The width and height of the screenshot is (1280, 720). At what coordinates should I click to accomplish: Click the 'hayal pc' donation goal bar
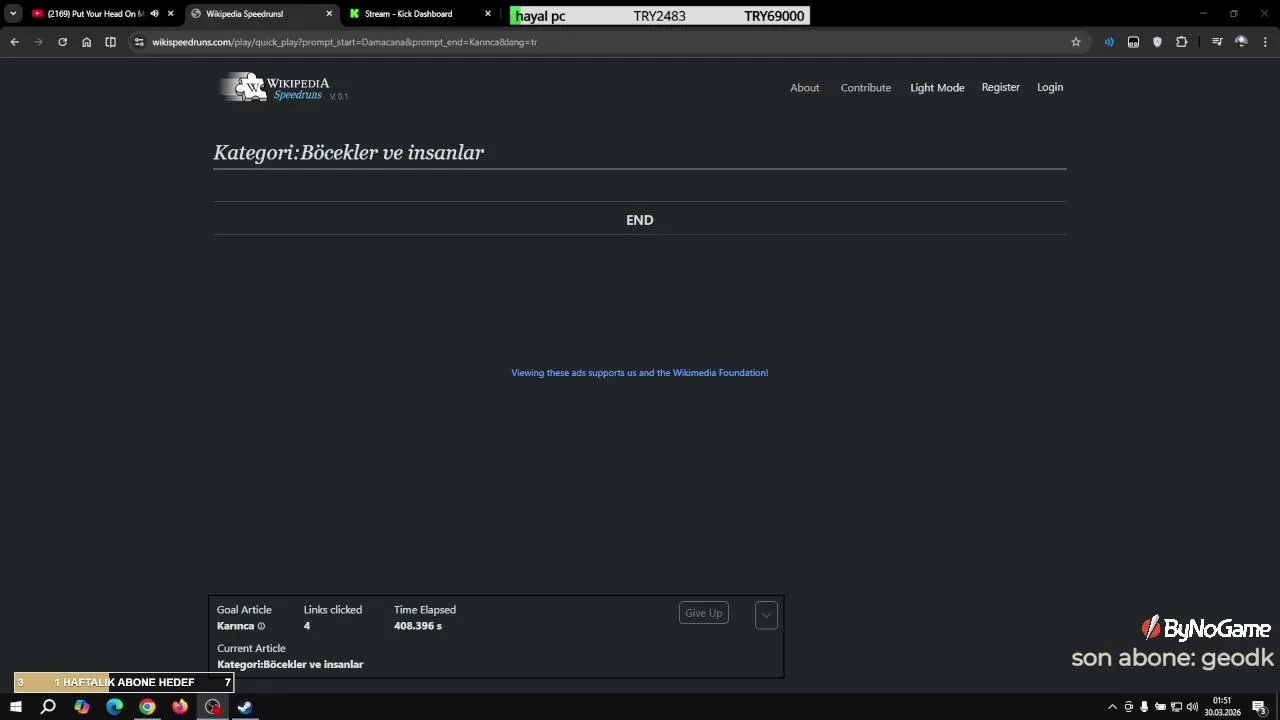(660, 16)
